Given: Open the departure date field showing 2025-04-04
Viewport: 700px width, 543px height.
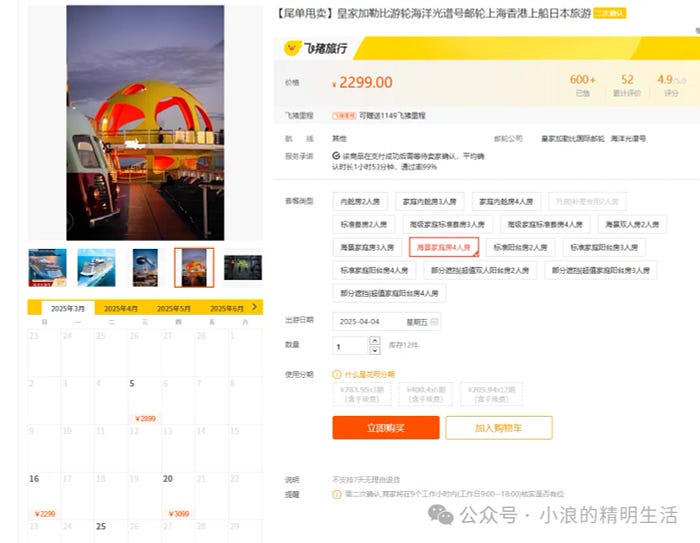Looking at the screenshot, I should click(x=387, y=322).
